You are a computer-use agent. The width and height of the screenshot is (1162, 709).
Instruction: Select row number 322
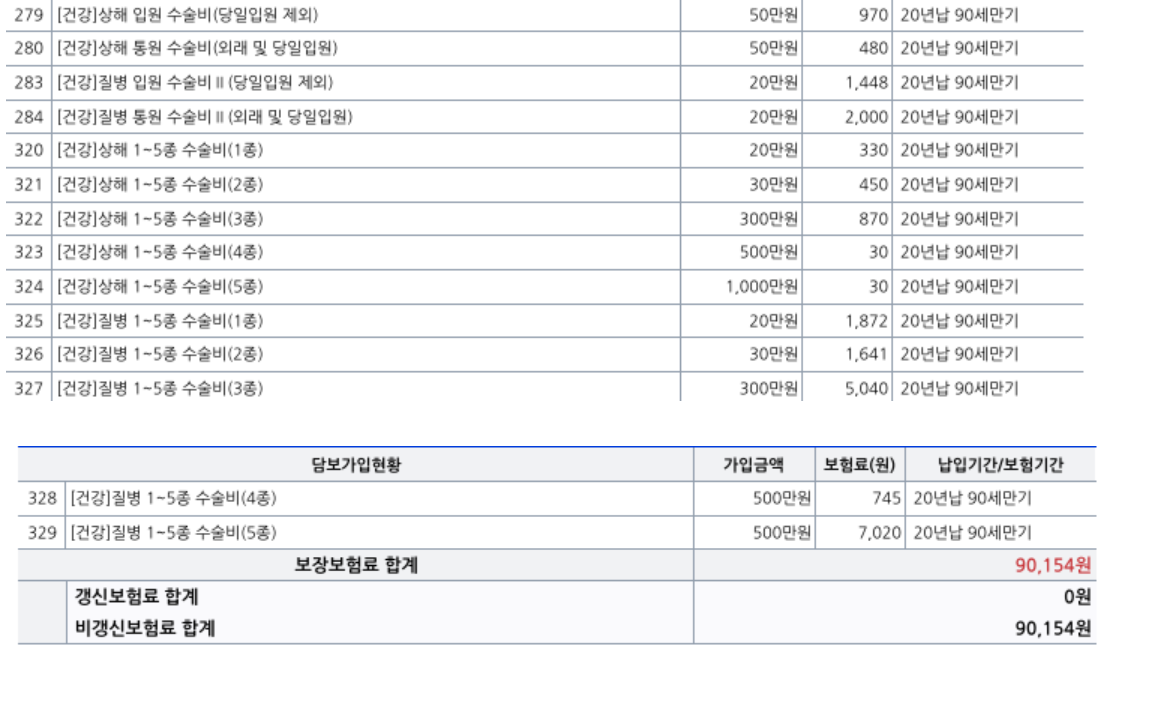(29, 219)
